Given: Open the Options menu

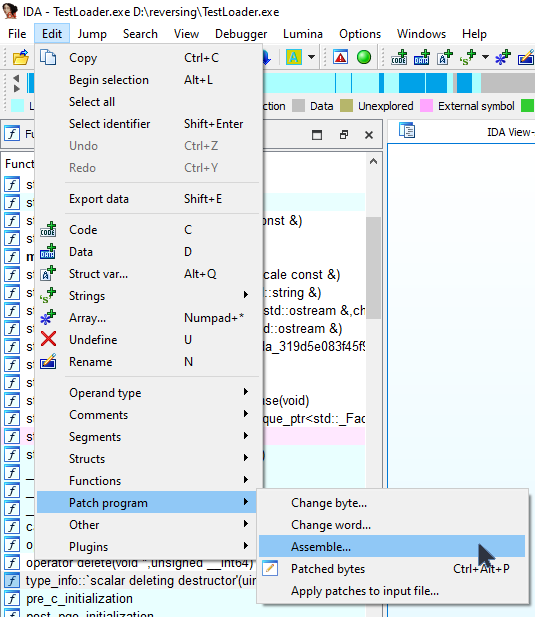Looking at the screenshot, I should 360,34.
